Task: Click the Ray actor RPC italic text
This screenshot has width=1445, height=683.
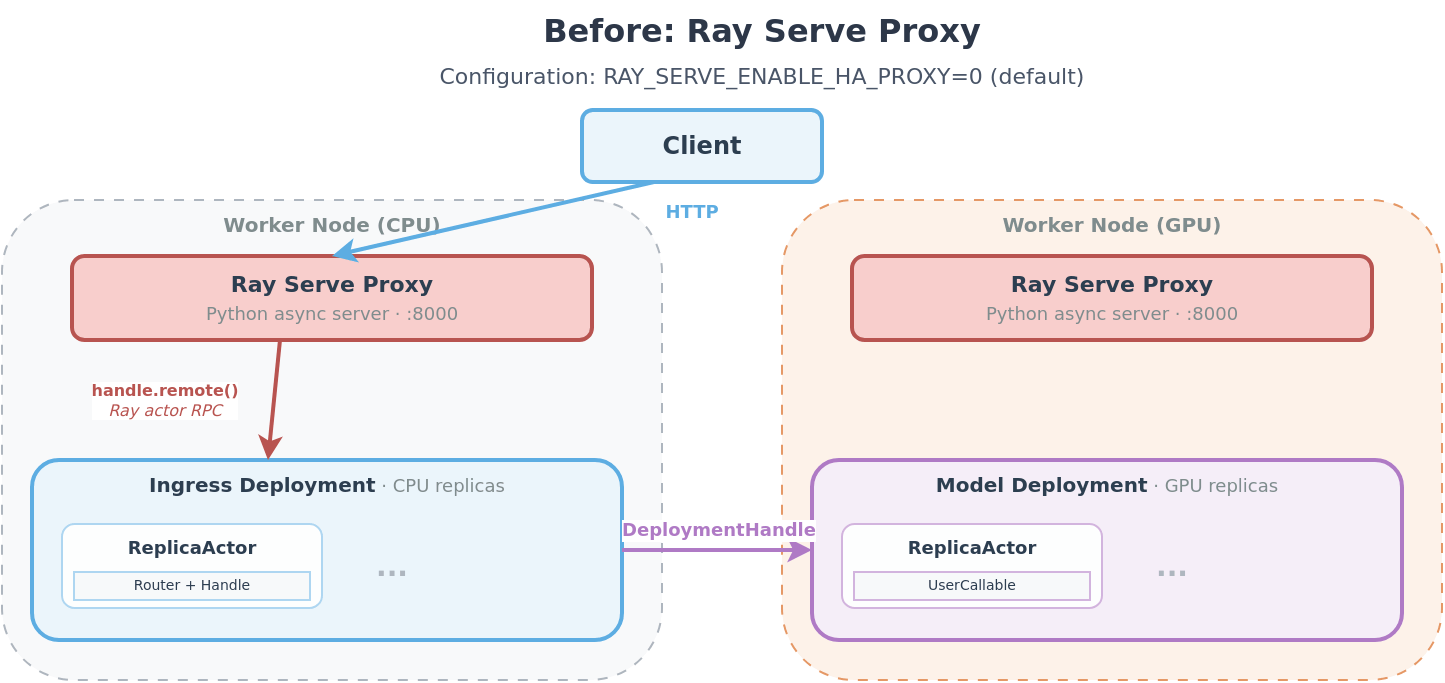Action: tap(166, 409)
